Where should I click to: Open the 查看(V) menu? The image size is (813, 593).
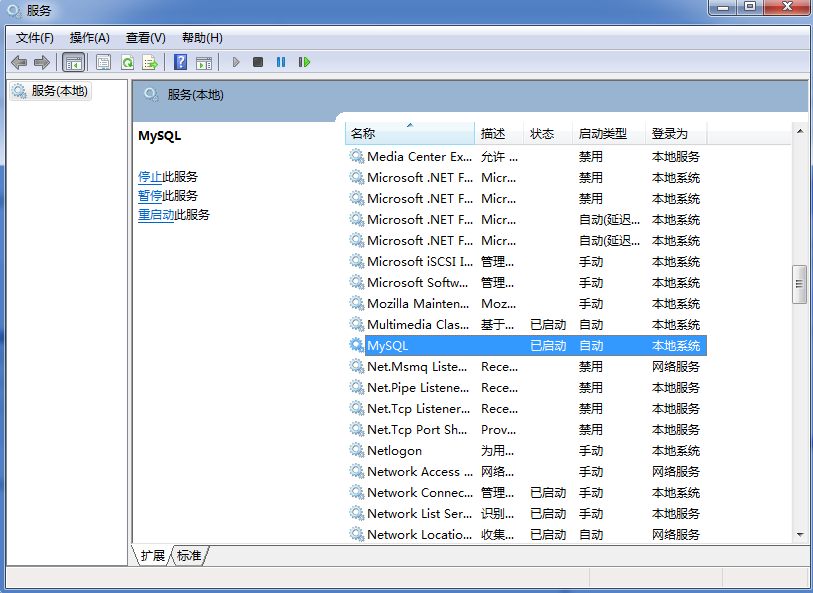(x=145, y=37)
